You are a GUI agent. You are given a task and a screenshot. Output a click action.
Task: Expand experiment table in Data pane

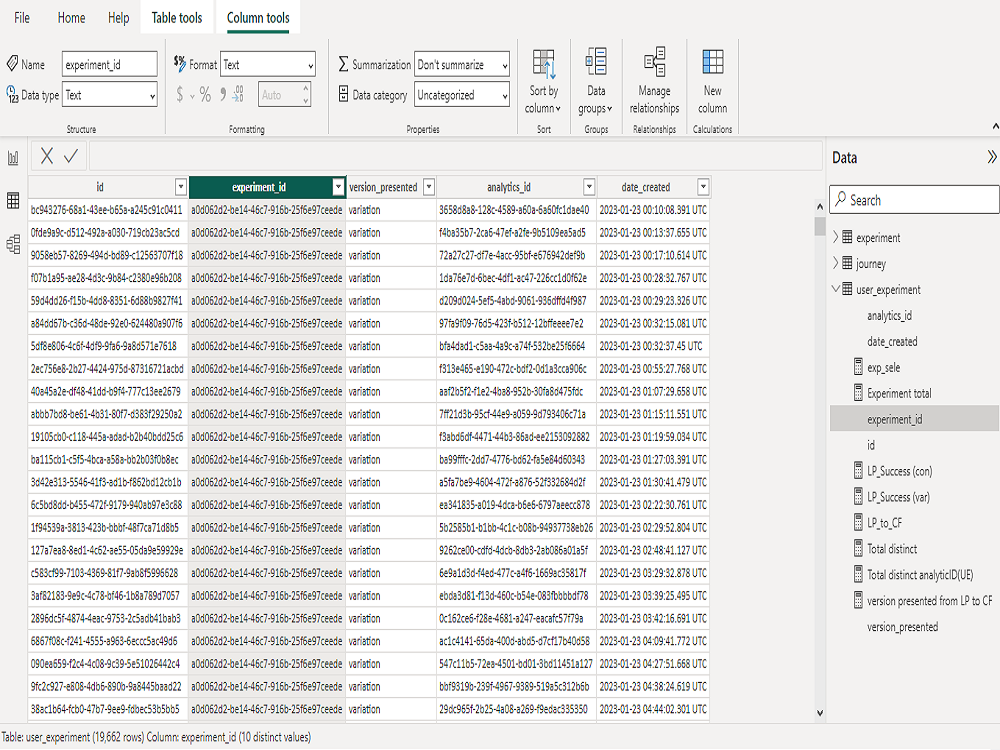pyautogui.click(x=835, y=237)
